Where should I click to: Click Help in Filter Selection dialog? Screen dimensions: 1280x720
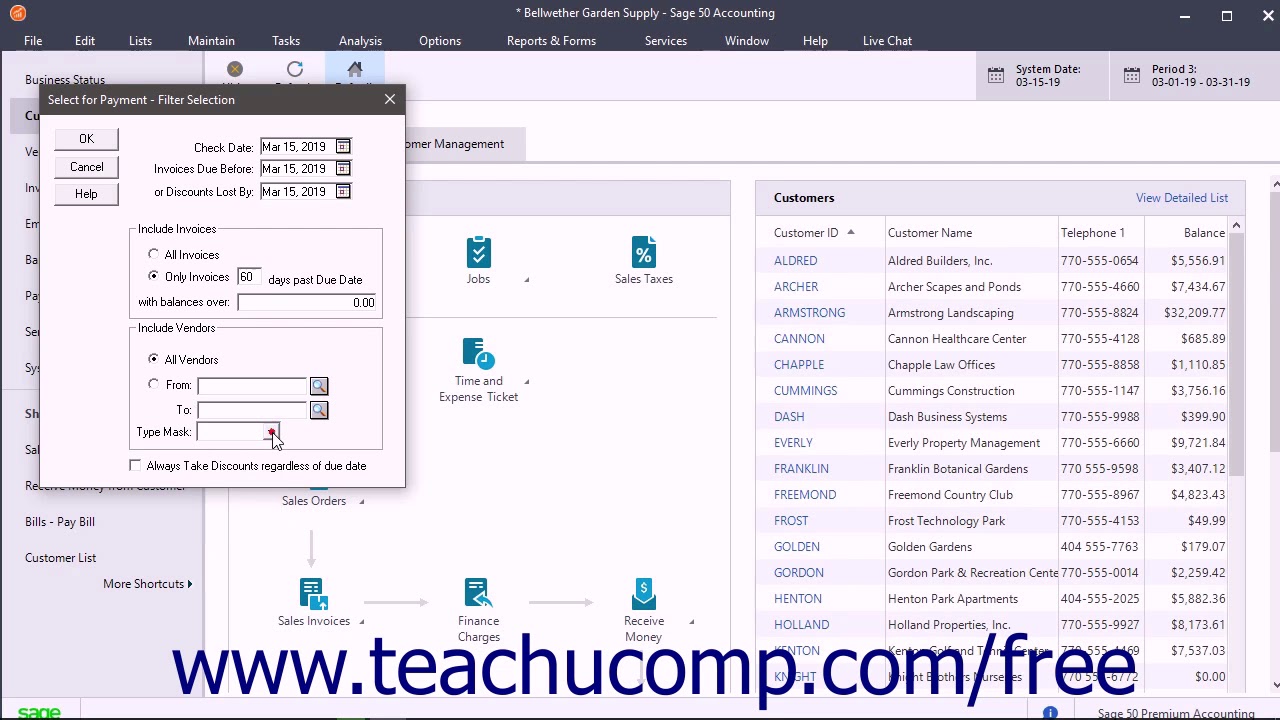pos(86,194)
